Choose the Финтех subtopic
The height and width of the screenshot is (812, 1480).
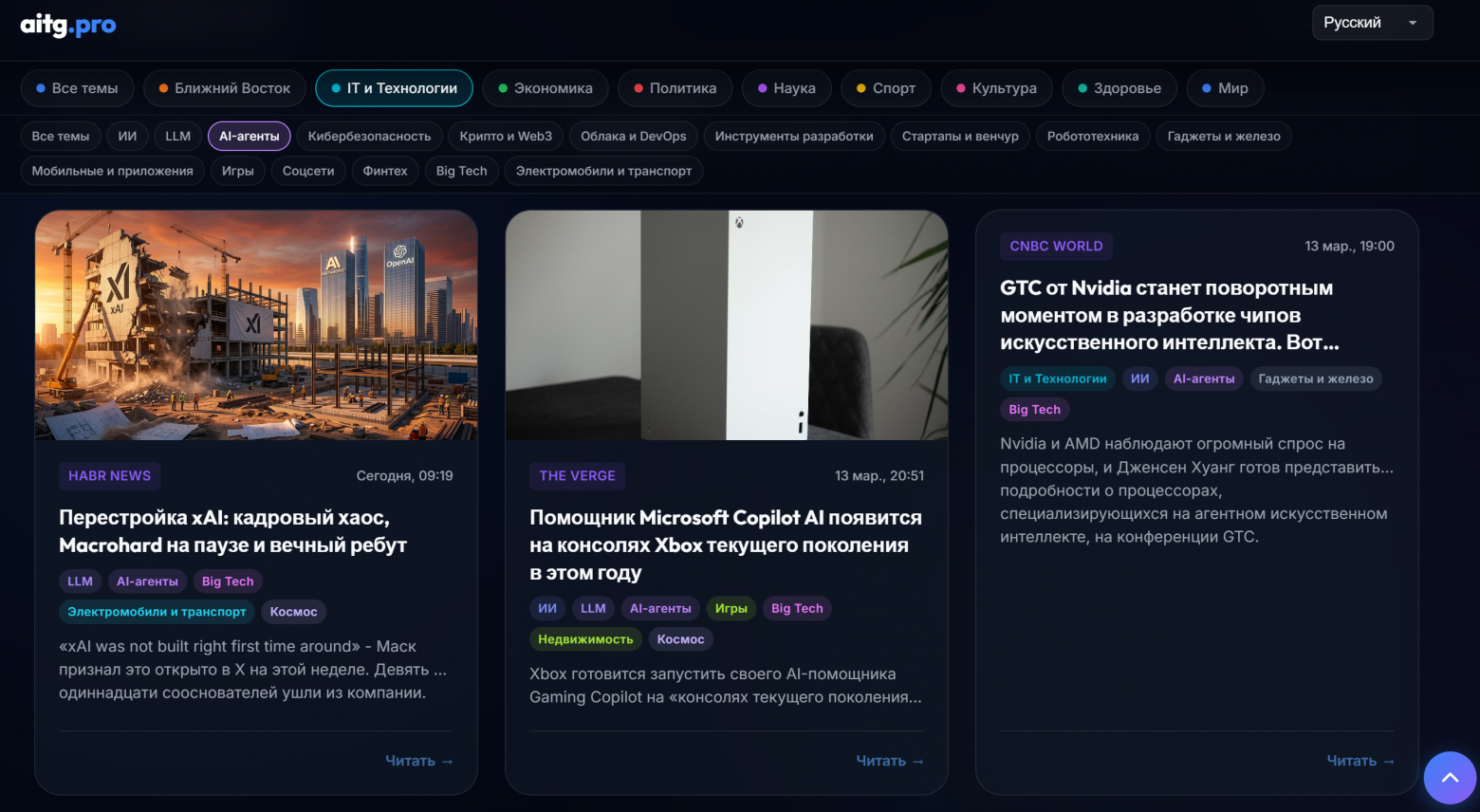pos(385,171)
